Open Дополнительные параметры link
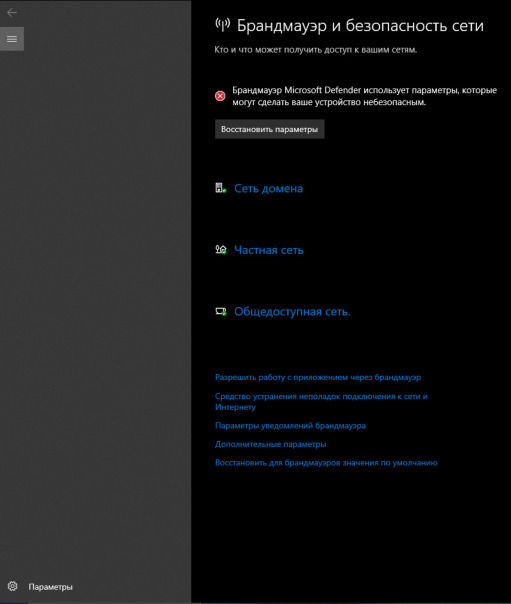The image size is (511, 604). [x=270, y=444]
